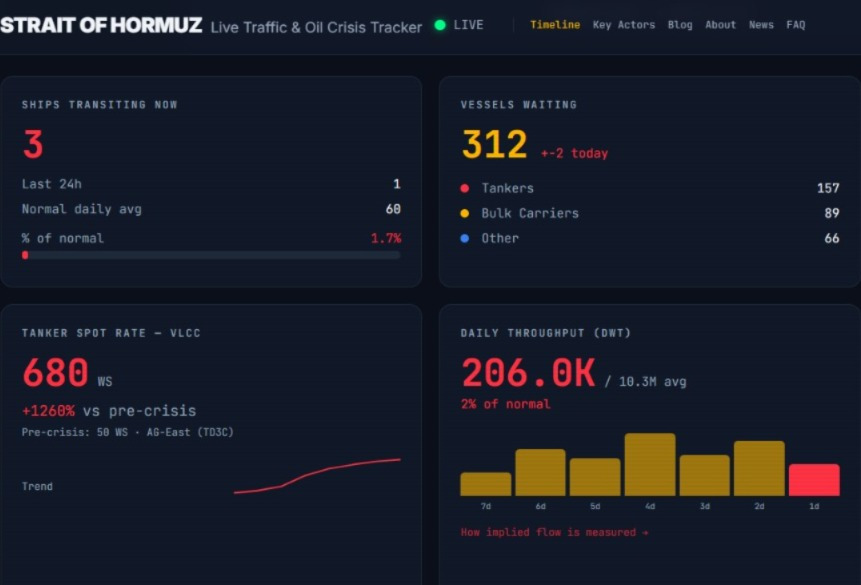Click the 312 vessels waiting figure

pyautogui.click(x=495, y=144)
